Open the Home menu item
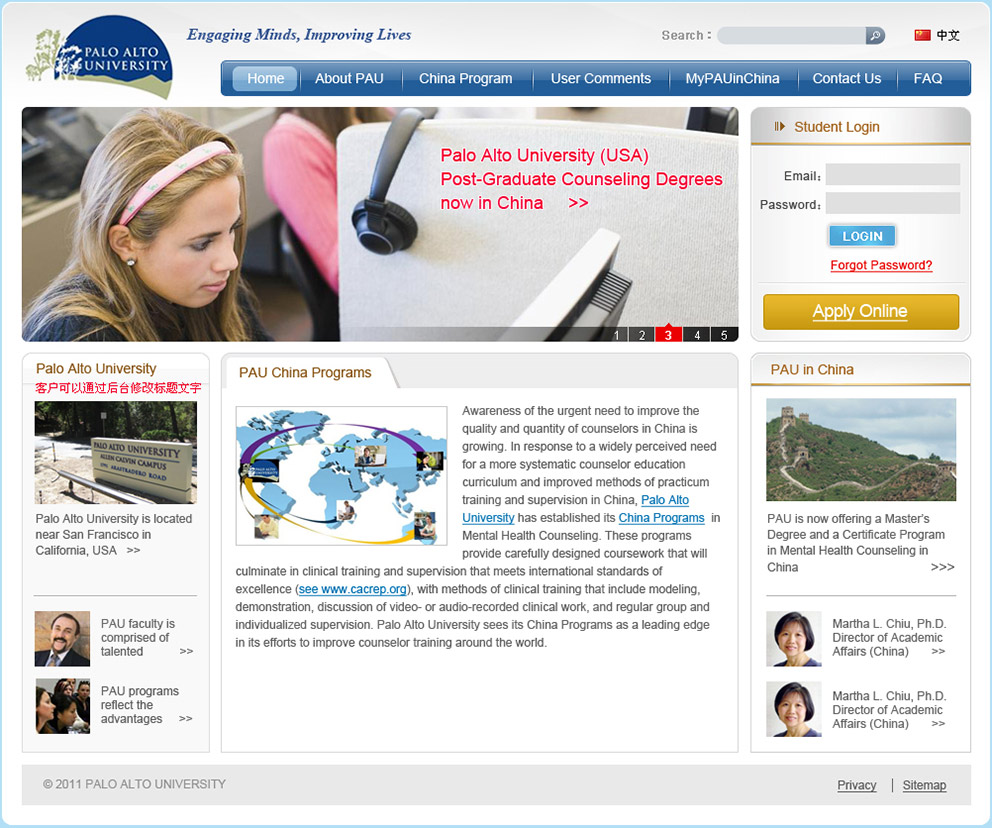Viewport: 992px width, 828px height. pos(265,78)
